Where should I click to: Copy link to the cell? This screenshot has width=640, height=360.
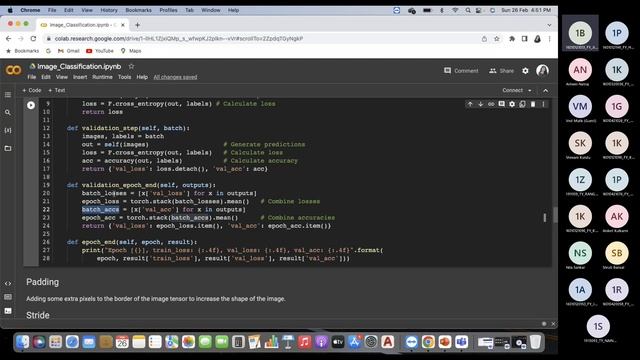(x=491, y=104)
